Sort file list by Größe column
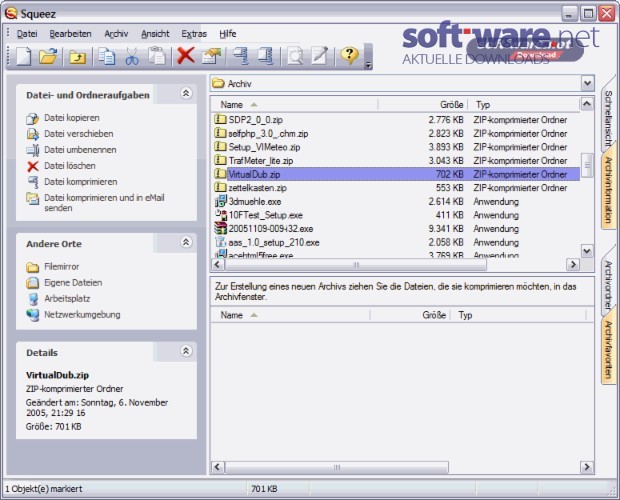This screenshot has height=500, width=620. [x=423, y=105]
